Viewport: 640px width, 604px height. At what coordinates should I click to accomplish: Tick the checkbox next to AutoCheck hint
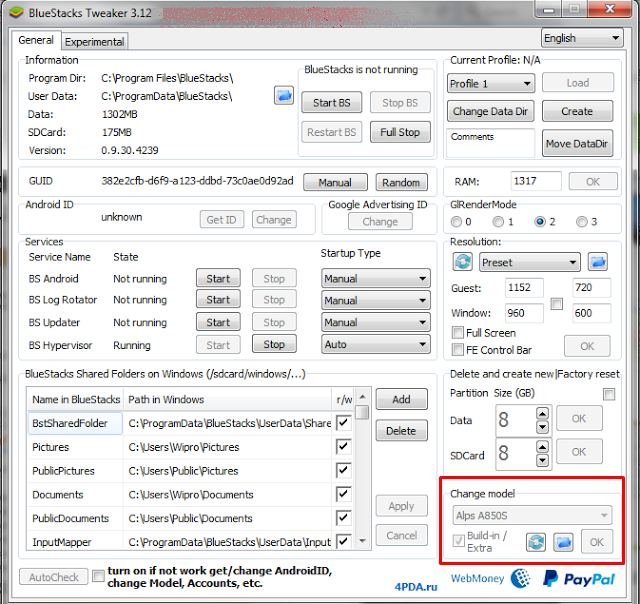[x=98, y=576]
